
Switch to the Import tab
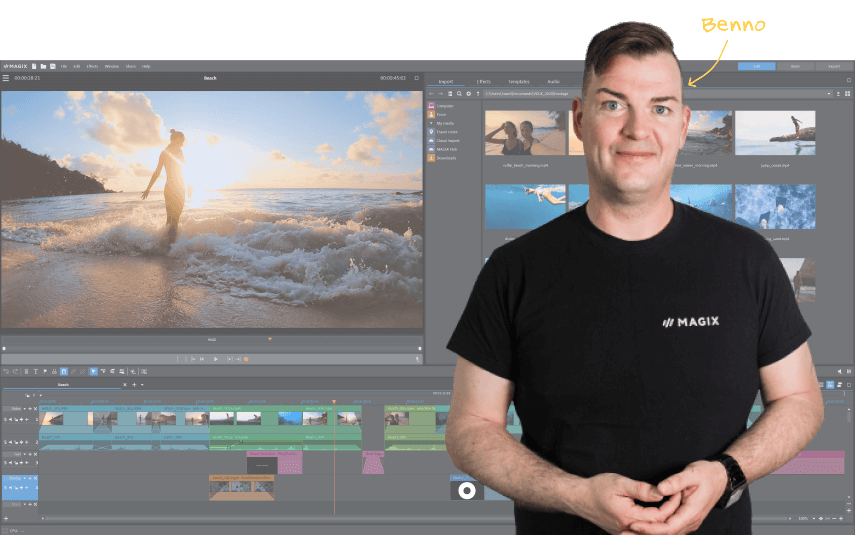coord(446,81)
